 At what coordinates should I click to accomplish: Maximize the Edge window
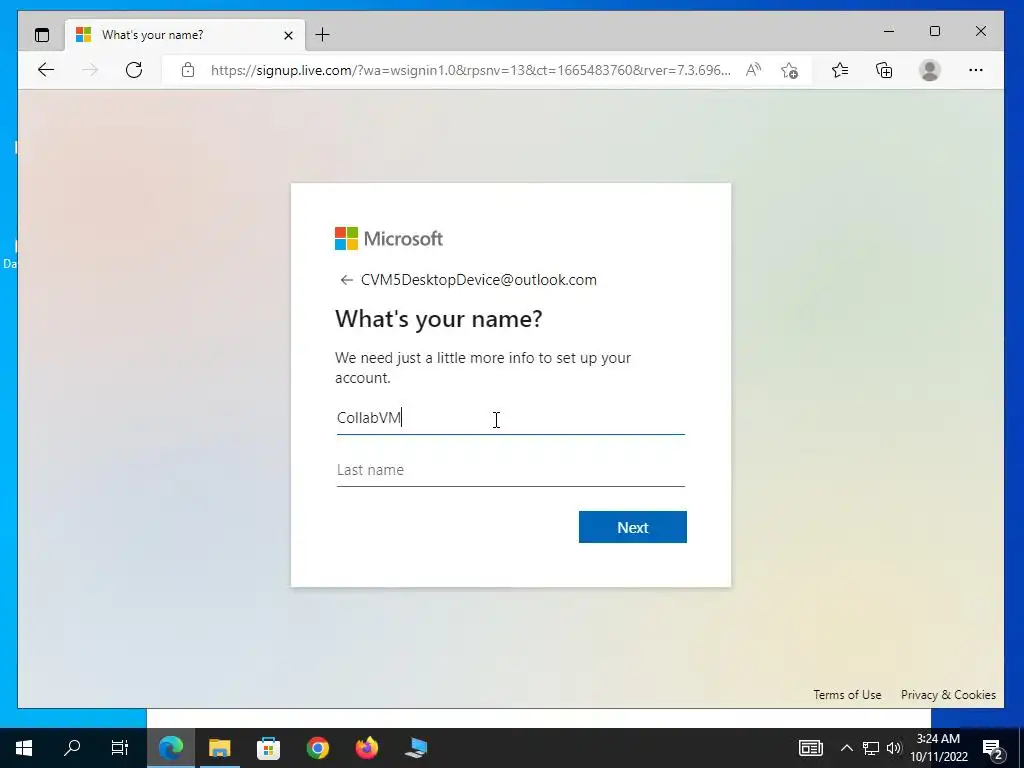(x=935, y=31)
